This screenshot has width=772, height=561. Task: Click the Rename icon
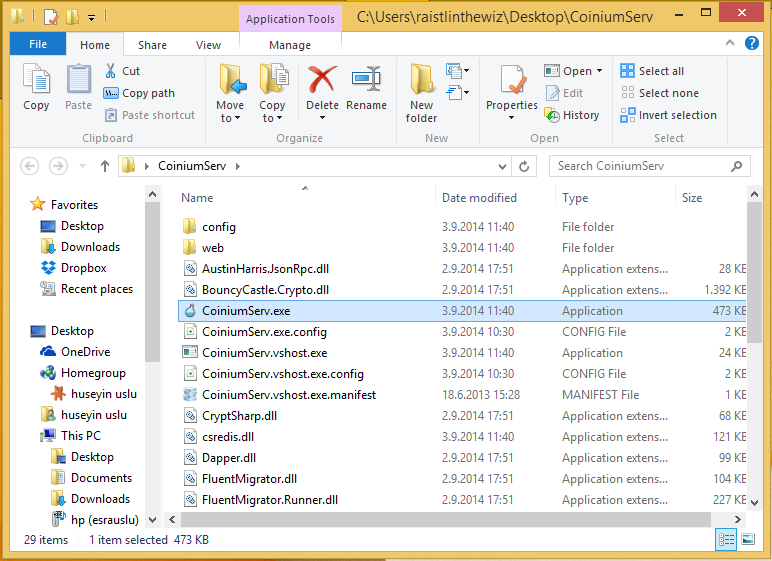pos(366,79)
